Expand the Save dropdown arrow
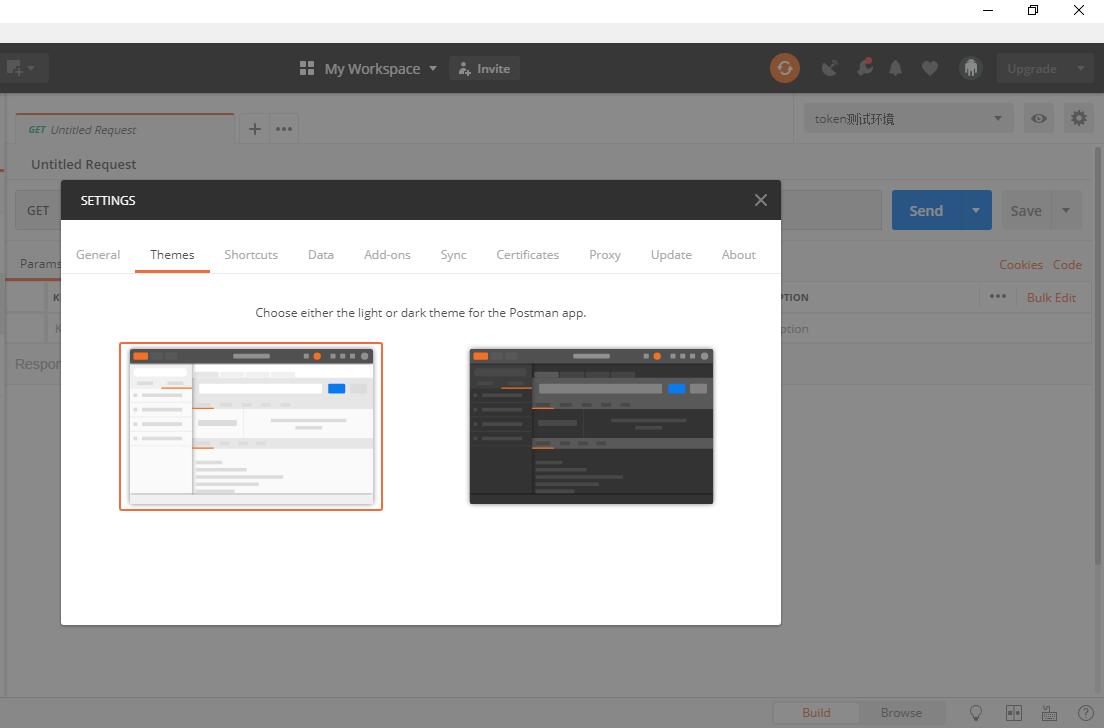Image resolution: width=1104 pixels, height=728 pixels. pos(1066,211)
